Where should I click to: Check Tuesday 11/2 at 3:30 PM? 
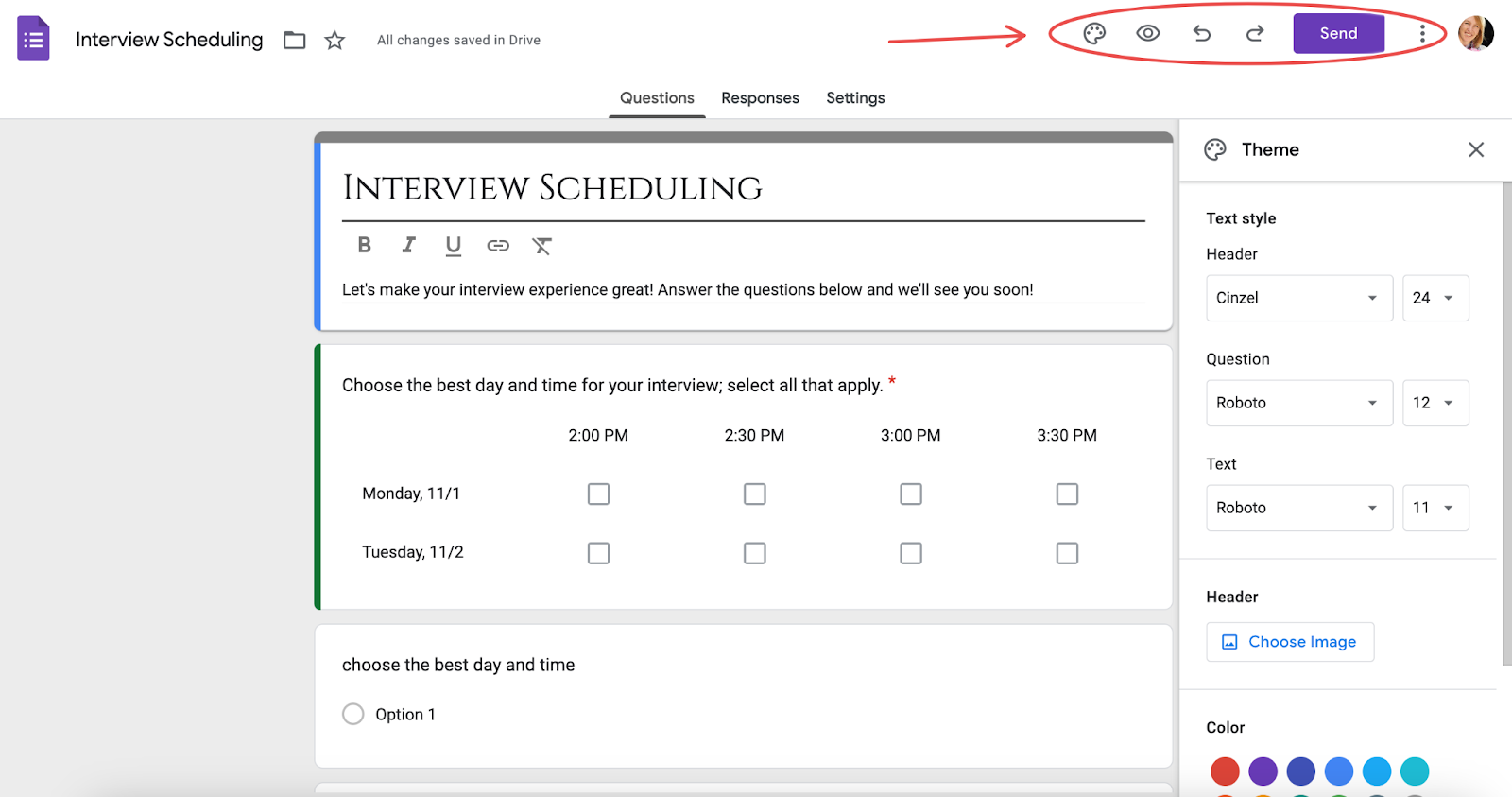(x=1067, y=552)
